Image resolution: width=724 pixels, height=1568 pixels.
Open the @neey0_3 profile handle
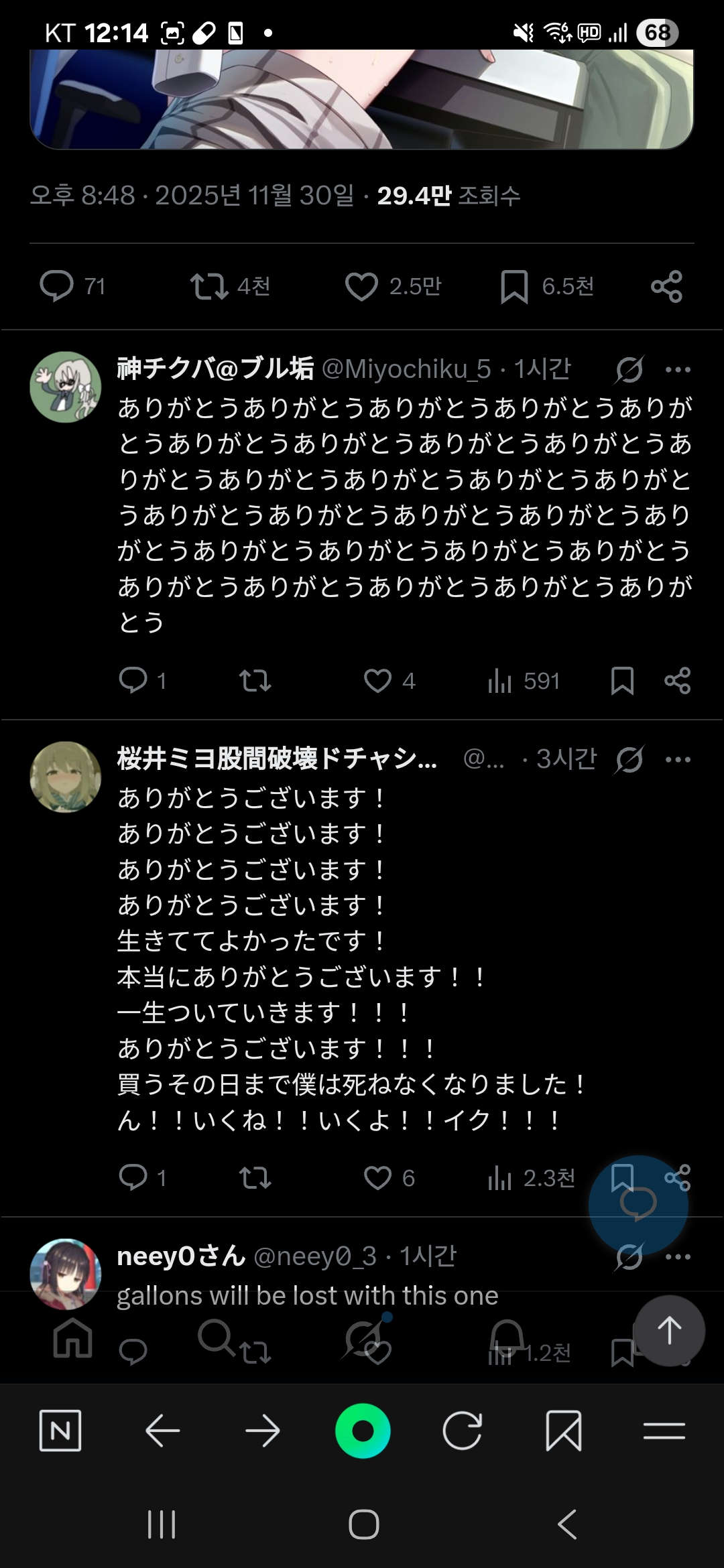[x=315, y=1256]
